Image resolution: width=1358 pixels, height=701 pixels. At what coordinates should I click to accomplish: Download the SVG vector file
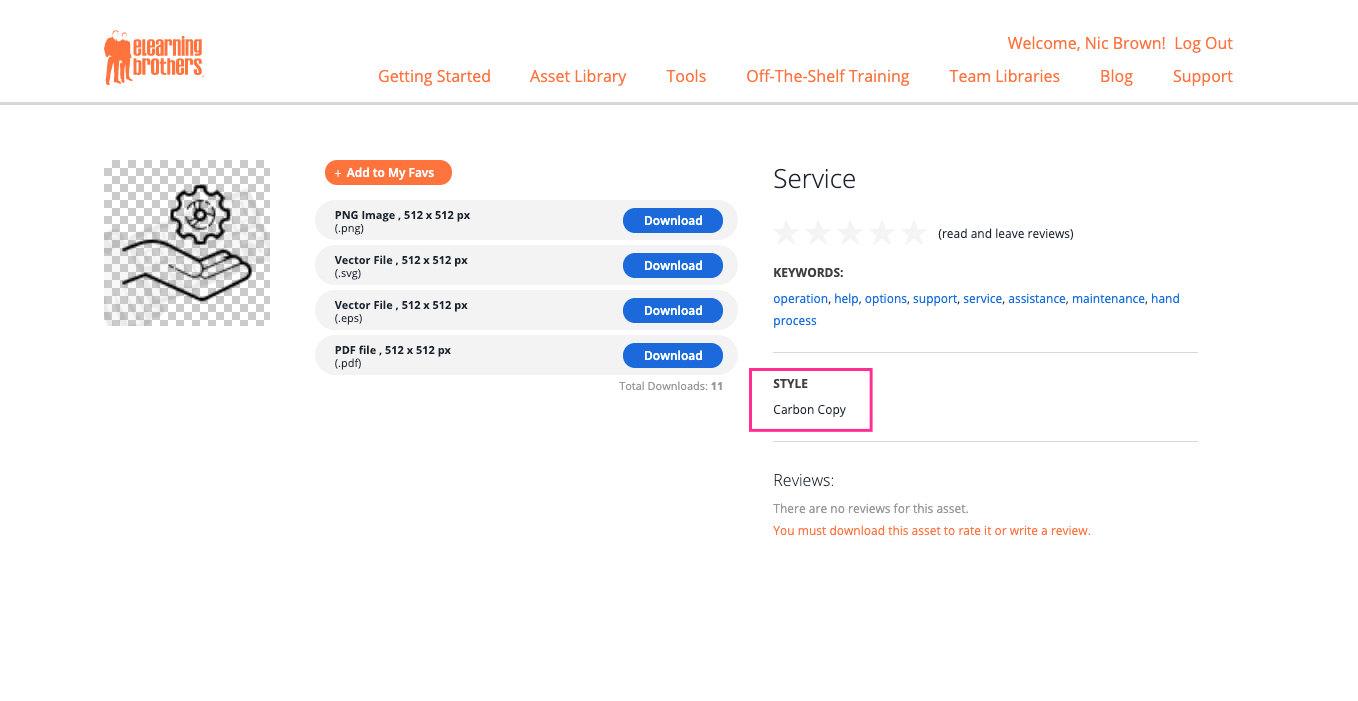point(672,266)
